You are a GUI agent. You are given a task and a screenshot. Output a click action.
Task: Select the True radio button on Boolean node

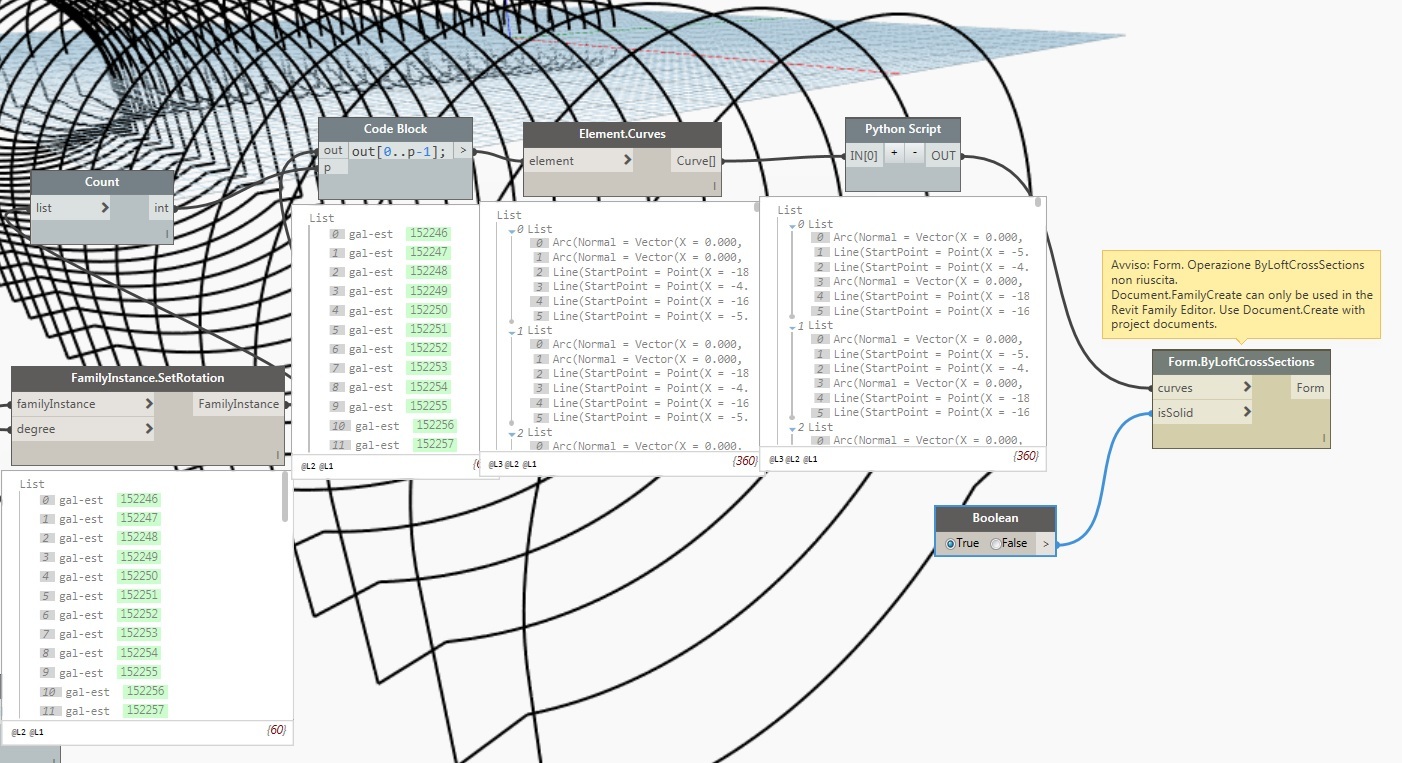click(950, 543)
